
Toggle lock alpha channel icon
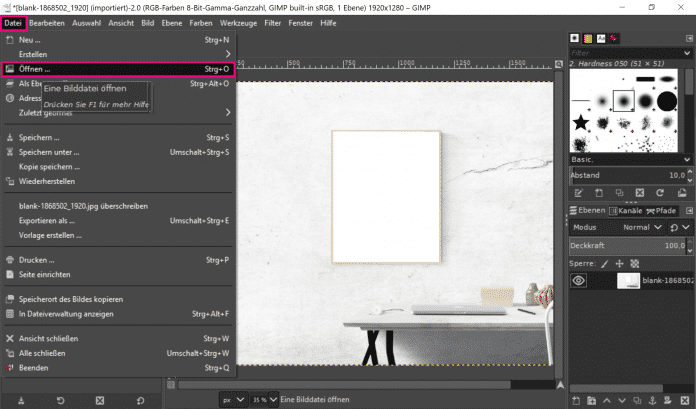coord(637,262)
